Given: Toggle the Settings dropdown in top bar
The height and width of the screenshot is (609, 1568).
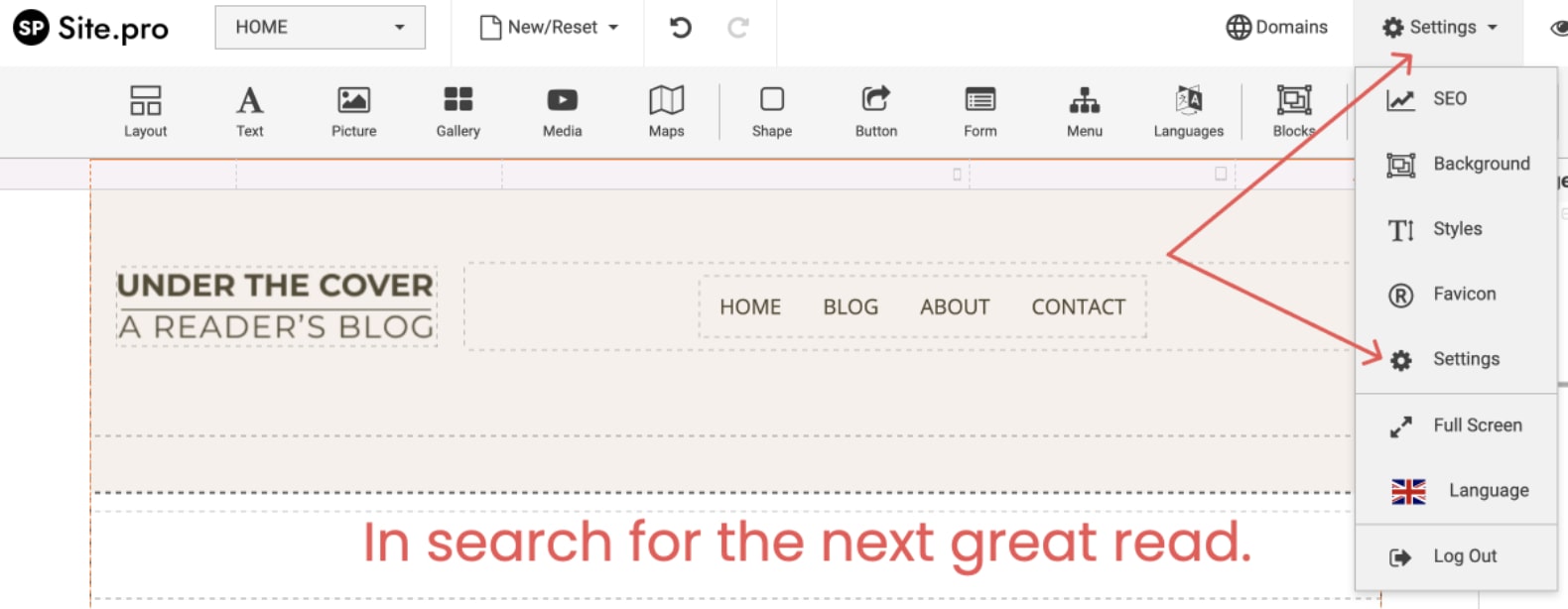Looking at the screenshot, I should [x=1439, y=27].
